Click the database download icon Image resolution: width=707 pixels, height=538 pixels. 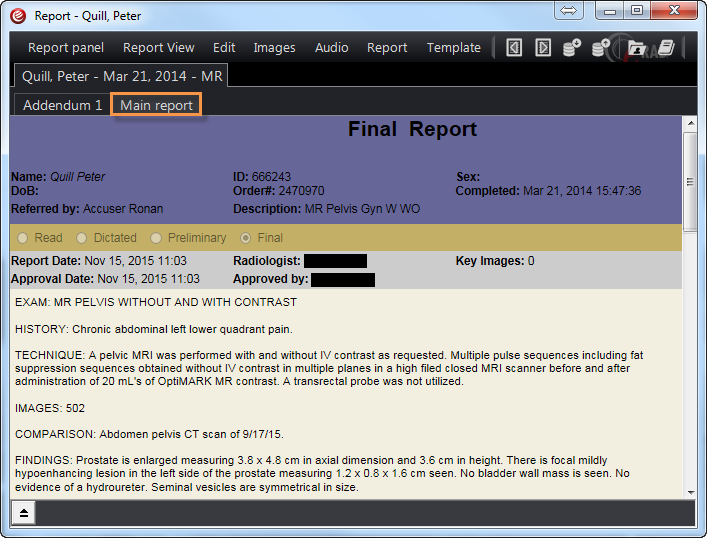(x=572, y=47)
